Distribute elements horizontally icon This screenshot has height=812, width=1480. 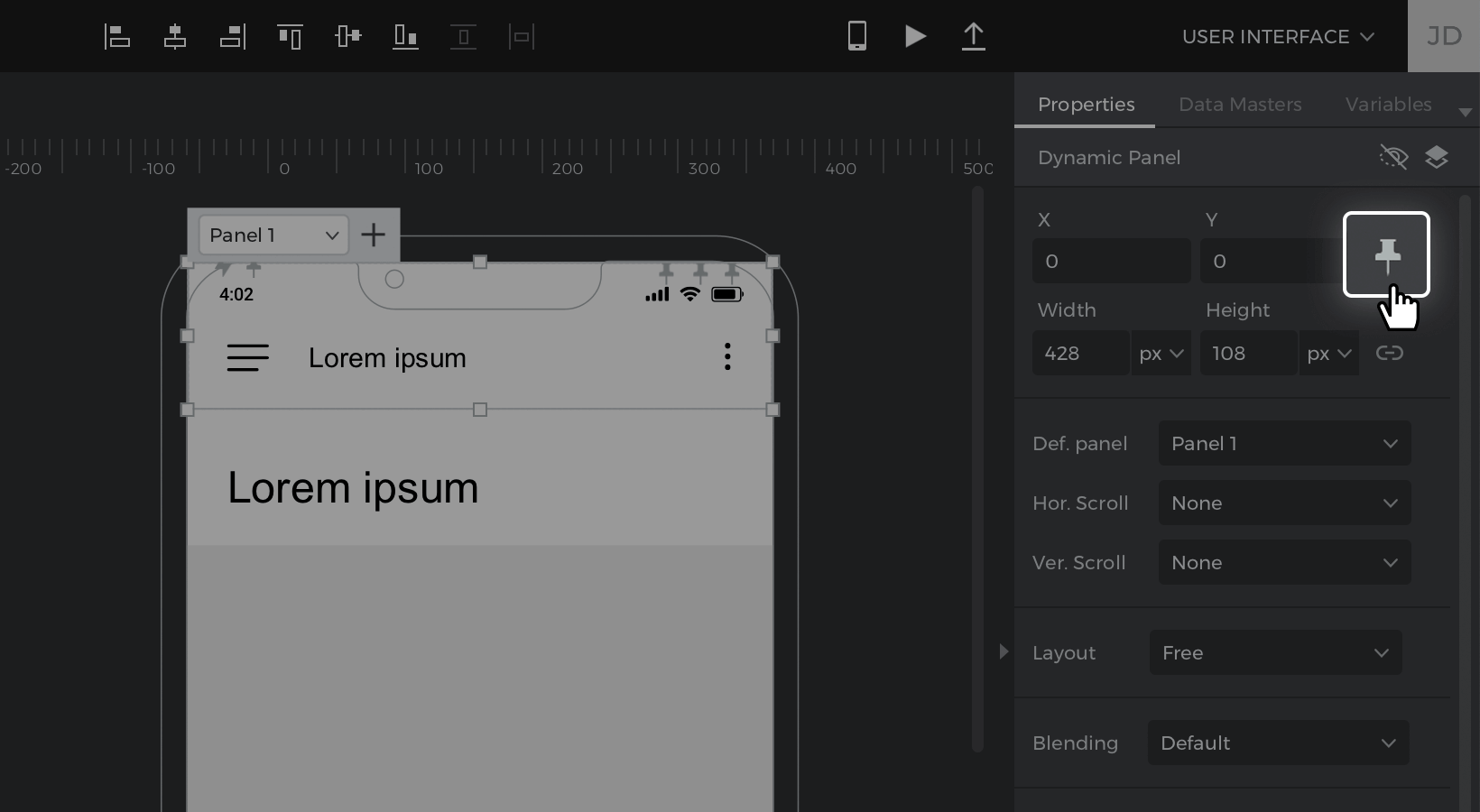(522, 36)
